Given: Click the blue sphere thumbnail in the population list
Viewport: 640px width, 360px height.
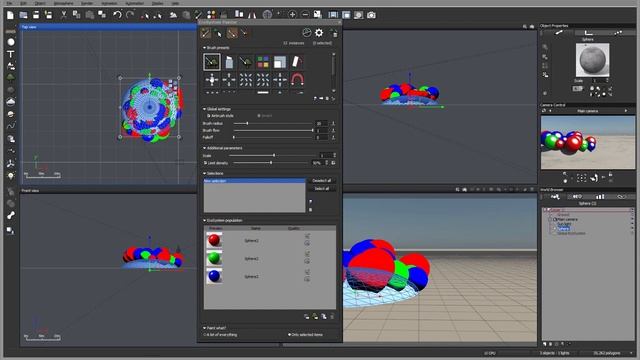Looking at the screenshot, I should pyautogui.click(x=214, y=276).
